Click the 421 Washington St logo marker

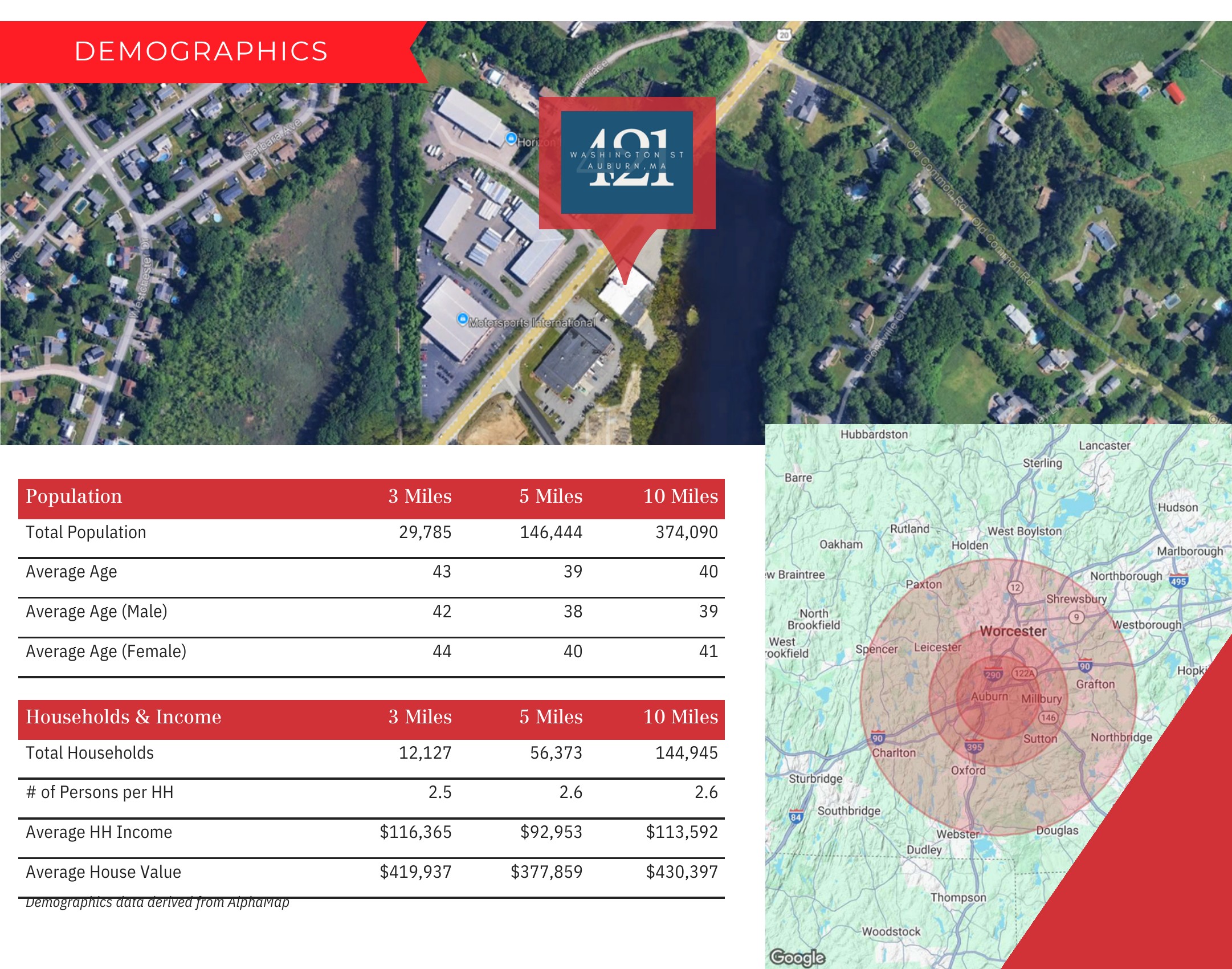627,162
